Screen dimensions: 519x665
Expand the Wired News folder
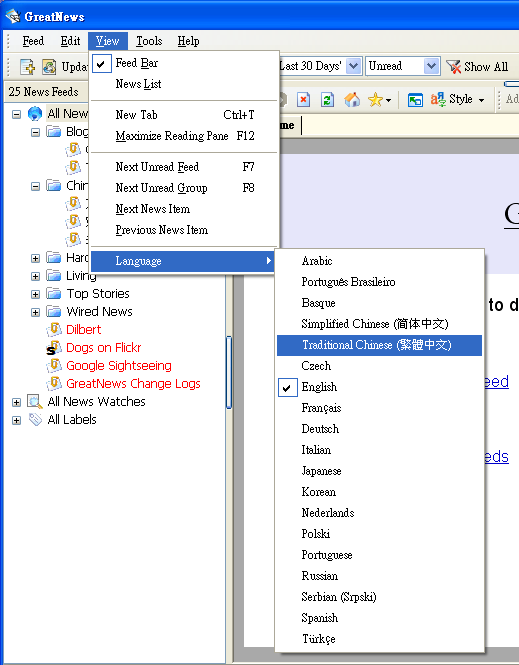[35, 312]
